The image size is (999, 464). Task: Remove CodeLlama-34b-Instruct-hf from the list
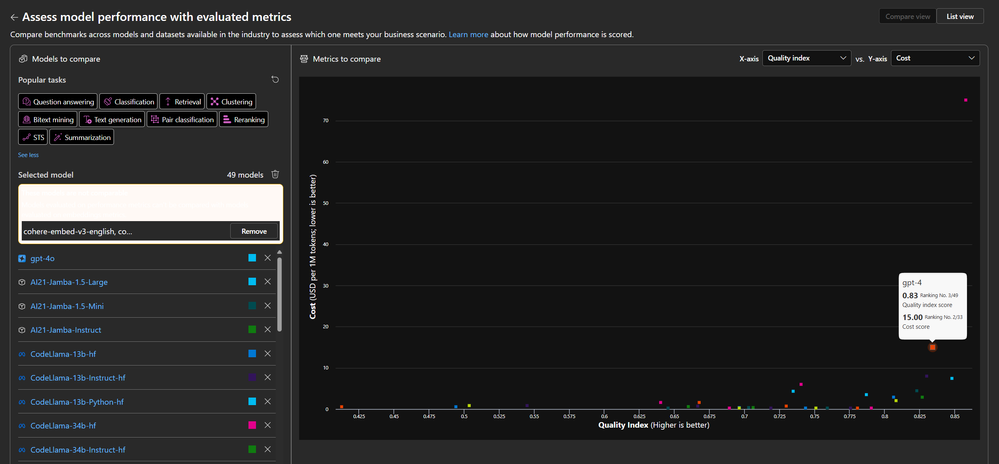pyautogui.click(x=268, y=449)
